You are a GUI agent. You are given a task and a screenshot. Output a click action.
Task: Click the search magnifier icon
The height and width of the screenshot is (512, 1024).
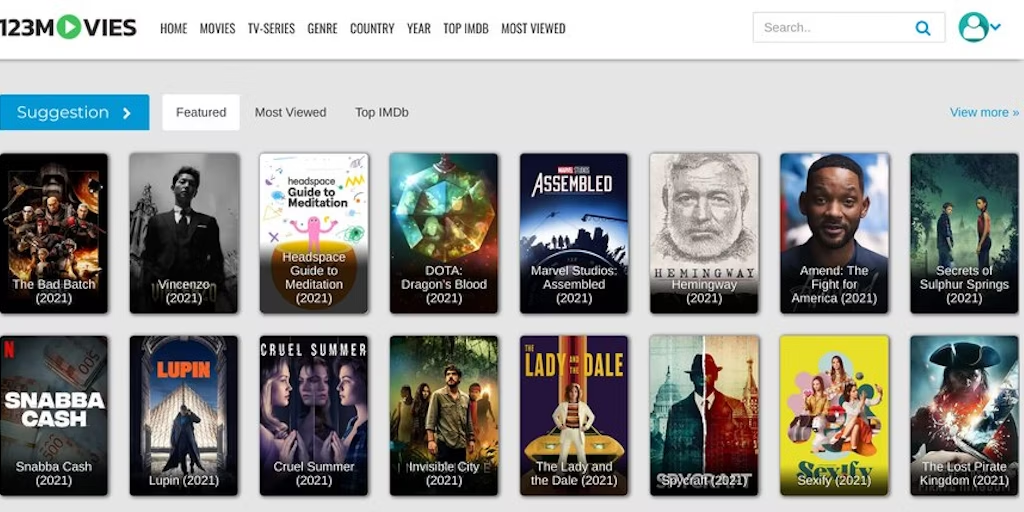tap(922, 28)
